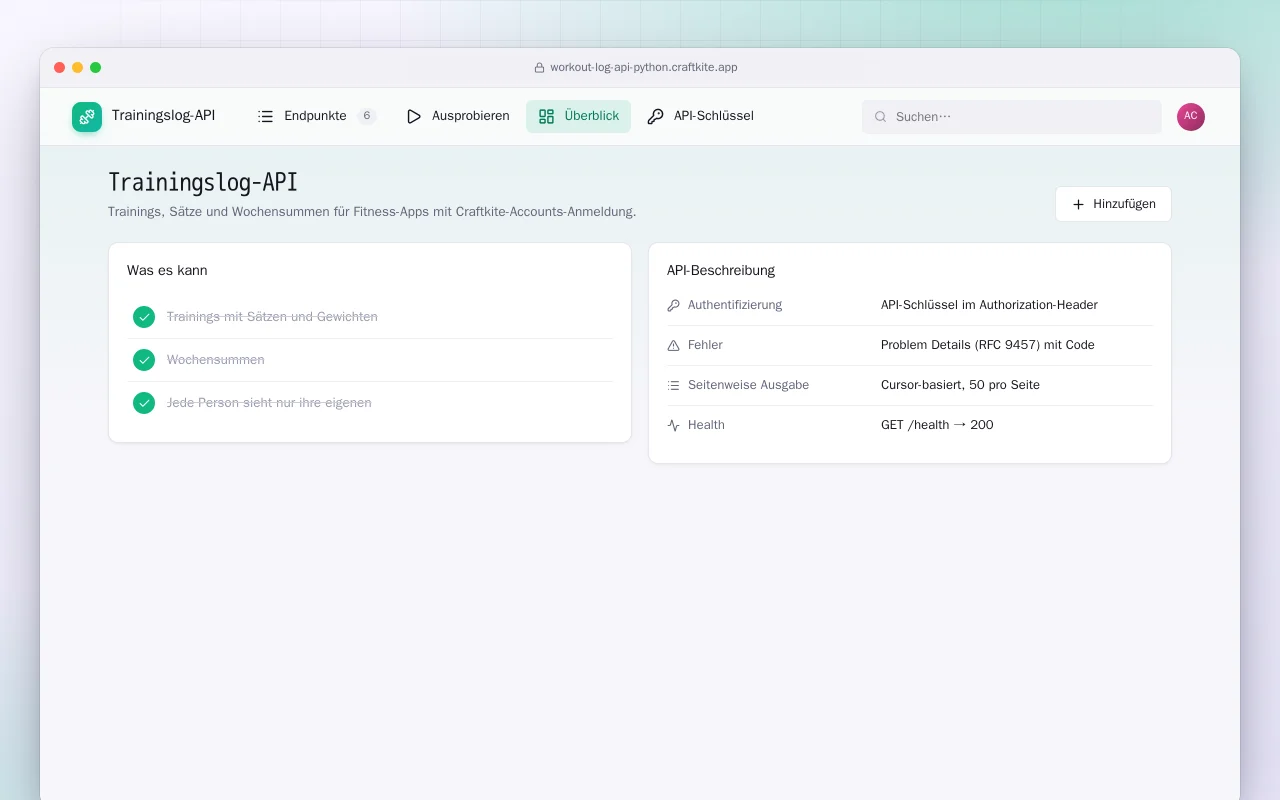Image resolution: width=1280 pixels, height=800 pixels.
Task: Click the green maximize window button
Action: 96,68
